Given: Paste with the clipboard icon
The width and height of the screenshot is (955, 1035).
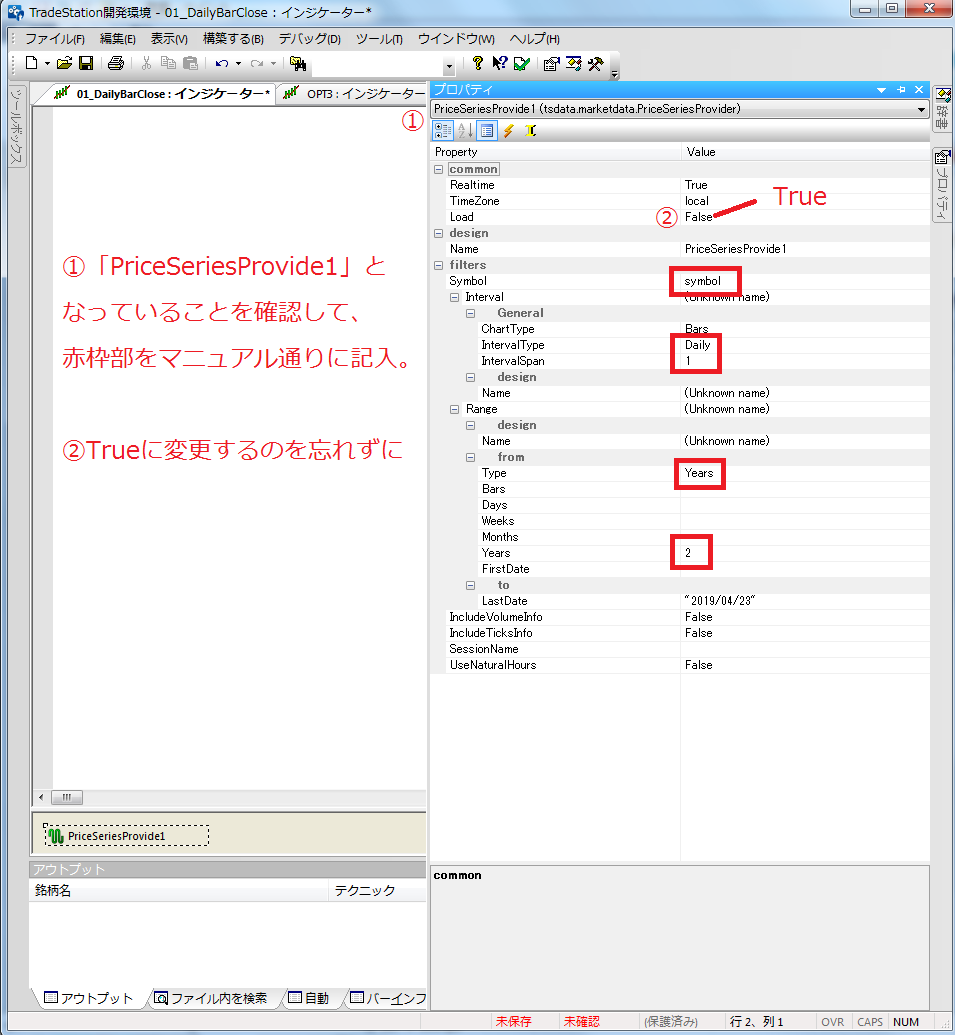Looking at the screenshot, I should click(x=191, y=63).
